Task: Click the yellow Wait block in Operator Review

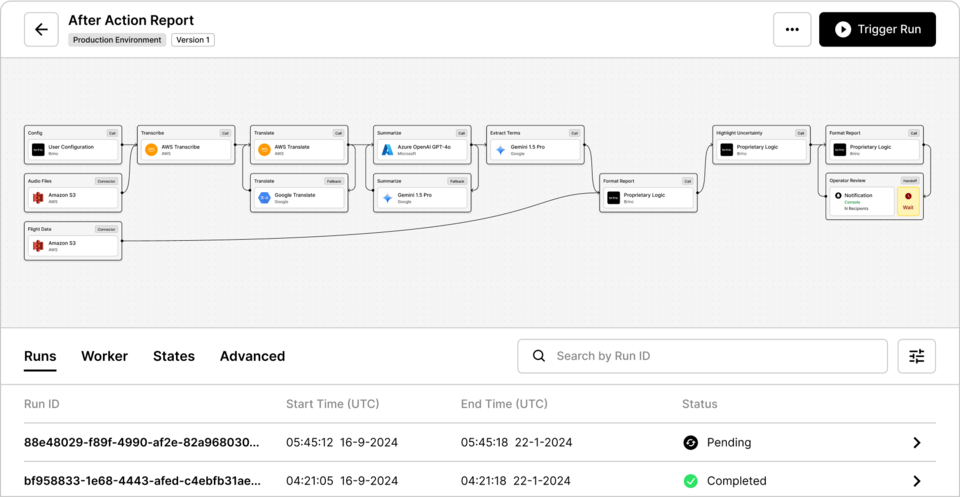Action: point(908,202)
